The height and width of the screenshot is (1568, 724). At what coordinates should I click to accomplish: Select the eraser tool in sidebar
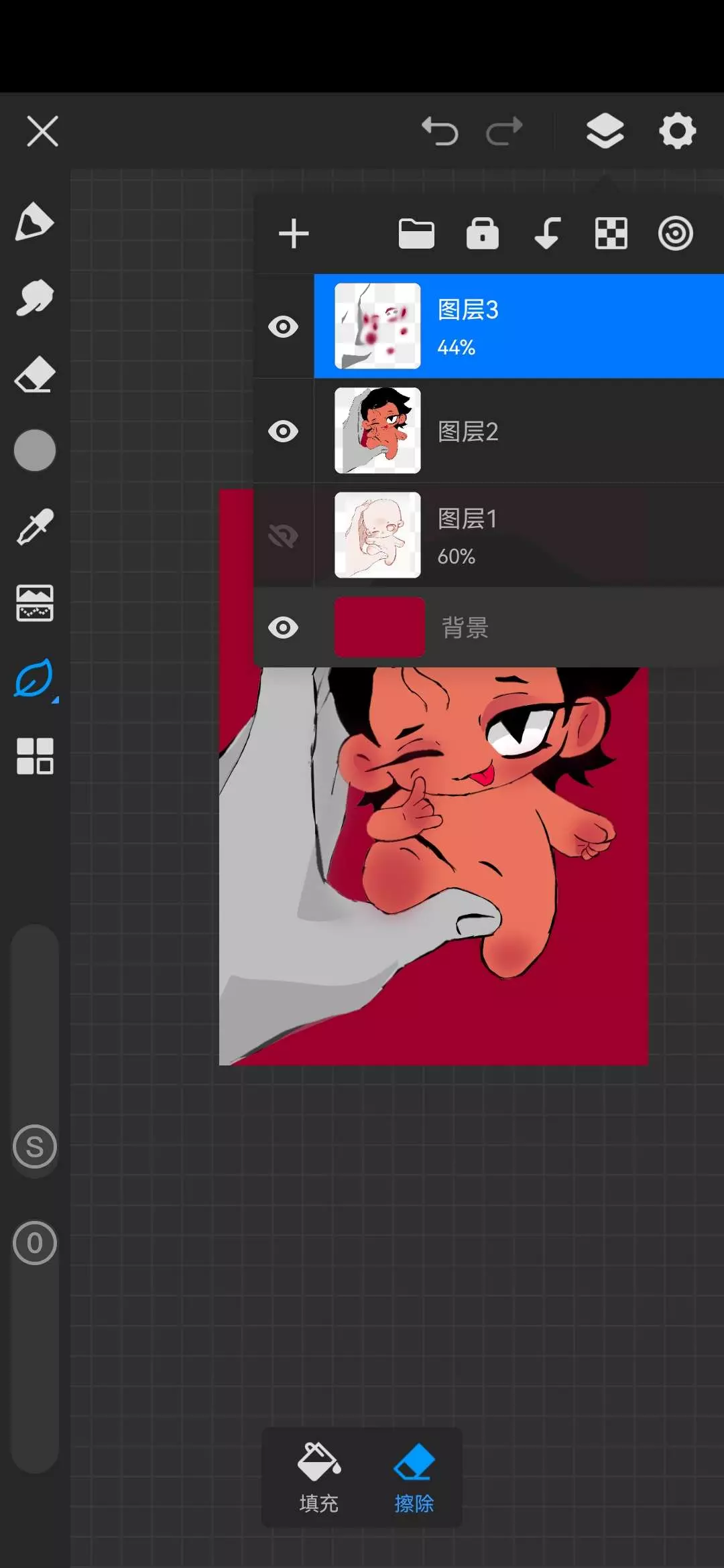(x=34, y=375)
